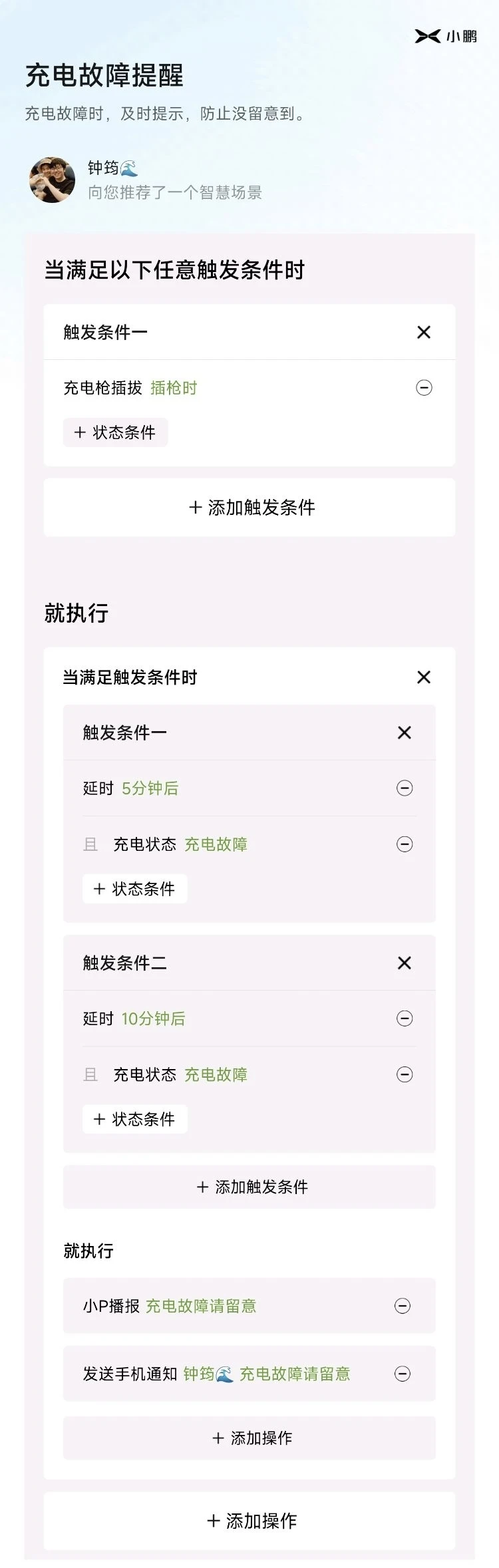Image resolution: width=499 pixels, height=1568 pixels.
Task: Delete the 当满足触发条件时 block with X
Action: [x=424, y=677]
